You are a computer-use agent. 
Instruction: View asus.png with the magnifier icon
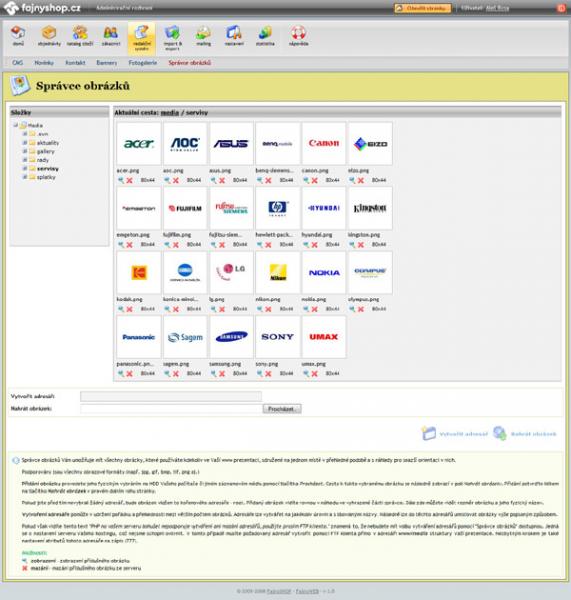(x=213, y=180)
